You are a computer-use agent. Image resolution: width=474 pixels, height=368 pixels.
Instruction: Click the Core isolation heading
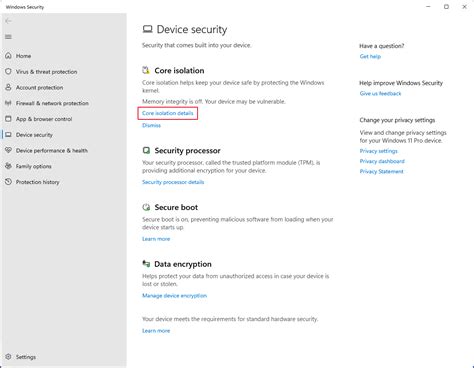tap(179, 71)
